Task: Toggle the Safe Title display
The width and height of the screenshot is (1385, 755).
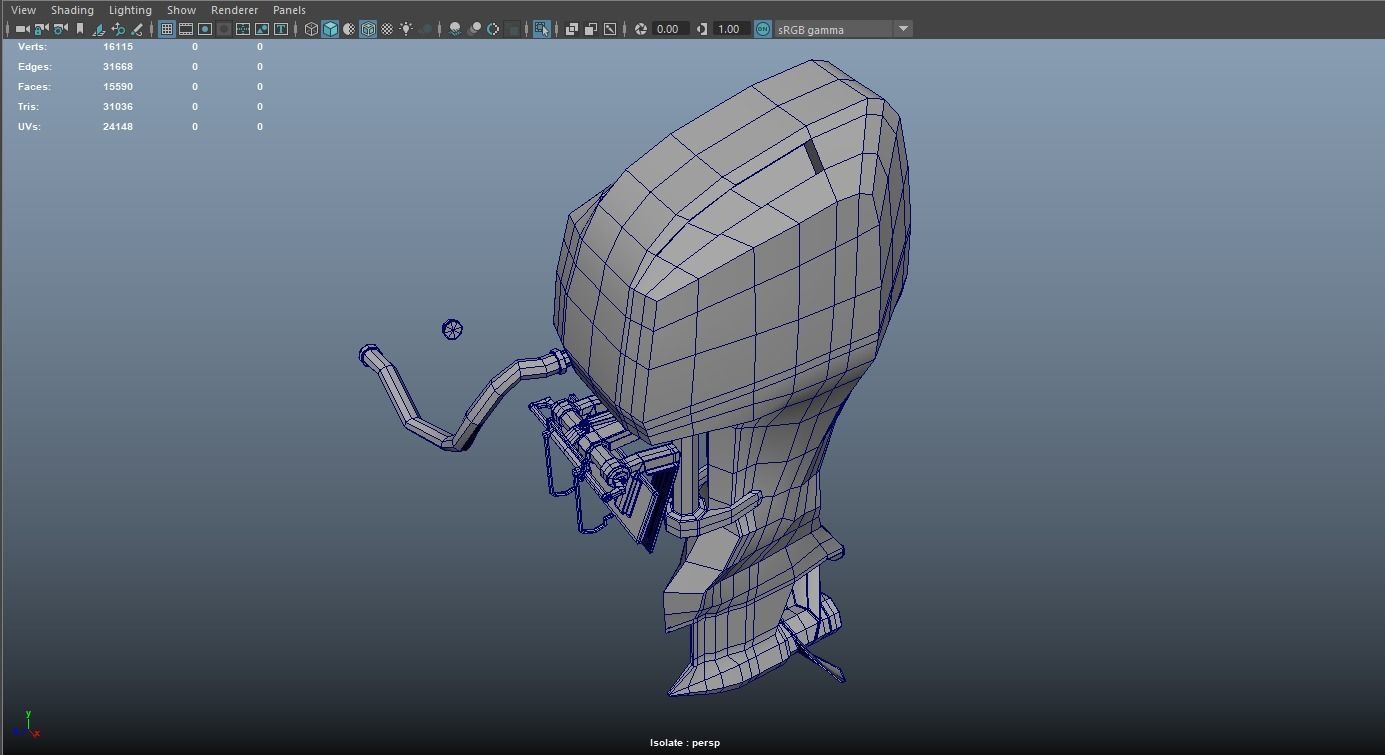Action: 281,29
